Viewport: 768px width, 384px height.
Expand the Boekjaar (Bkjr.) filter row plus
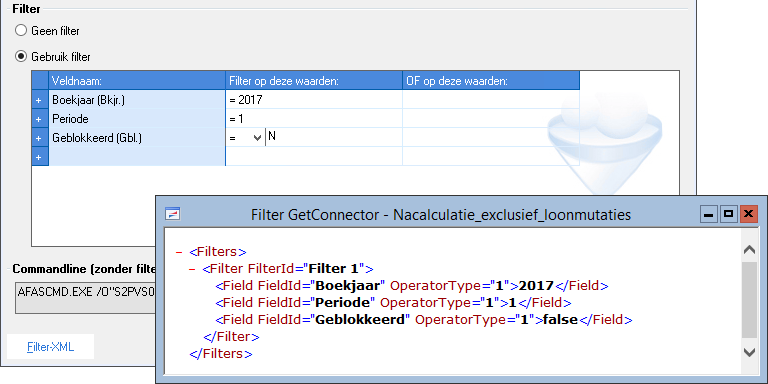[40, 100]
